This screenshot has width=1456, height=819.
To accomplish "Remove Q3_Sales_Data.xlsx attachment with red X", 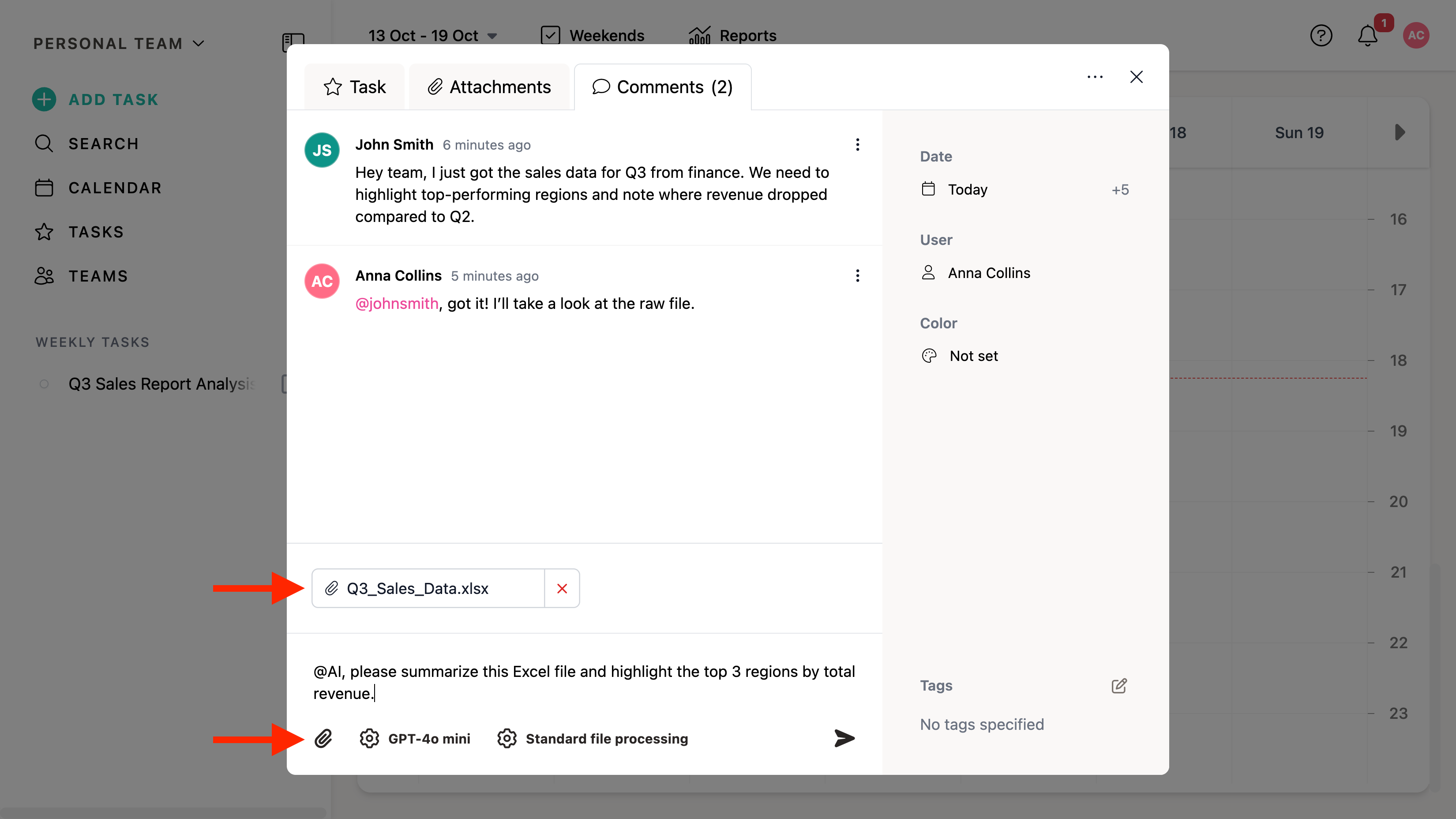I will pos(562,588).
